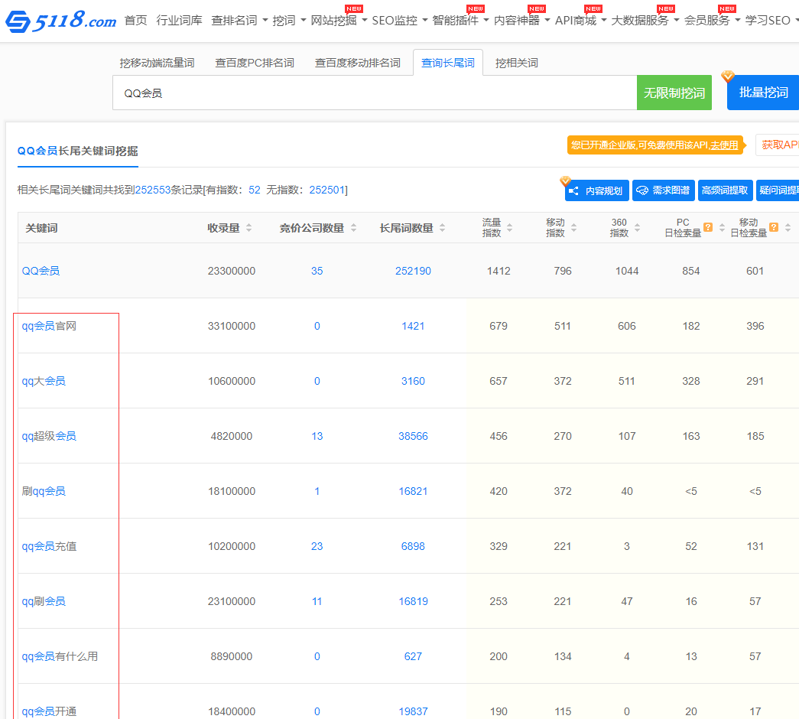Viewport: 799px width, 719px height.
Task: Open the QQ会员长尾关键词挖掘 tab
Action: pos(77,151)
